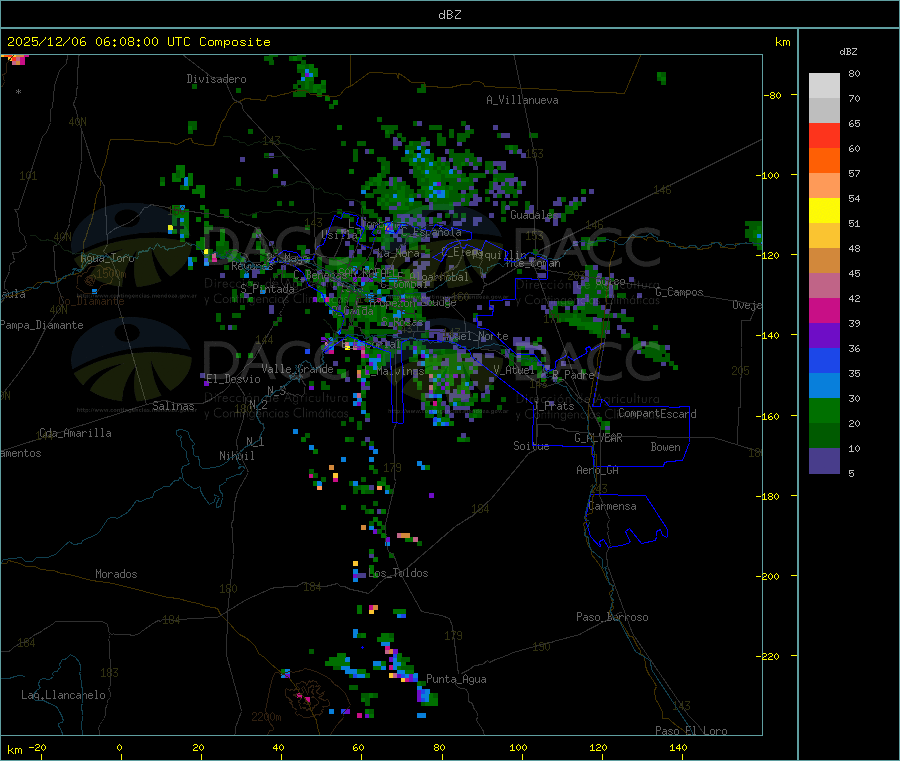Image resolution: width=900 pixels, height=761 pixels.
Task: Click the -20 km horizontal axis tick
Action: [x=38, y=747]
